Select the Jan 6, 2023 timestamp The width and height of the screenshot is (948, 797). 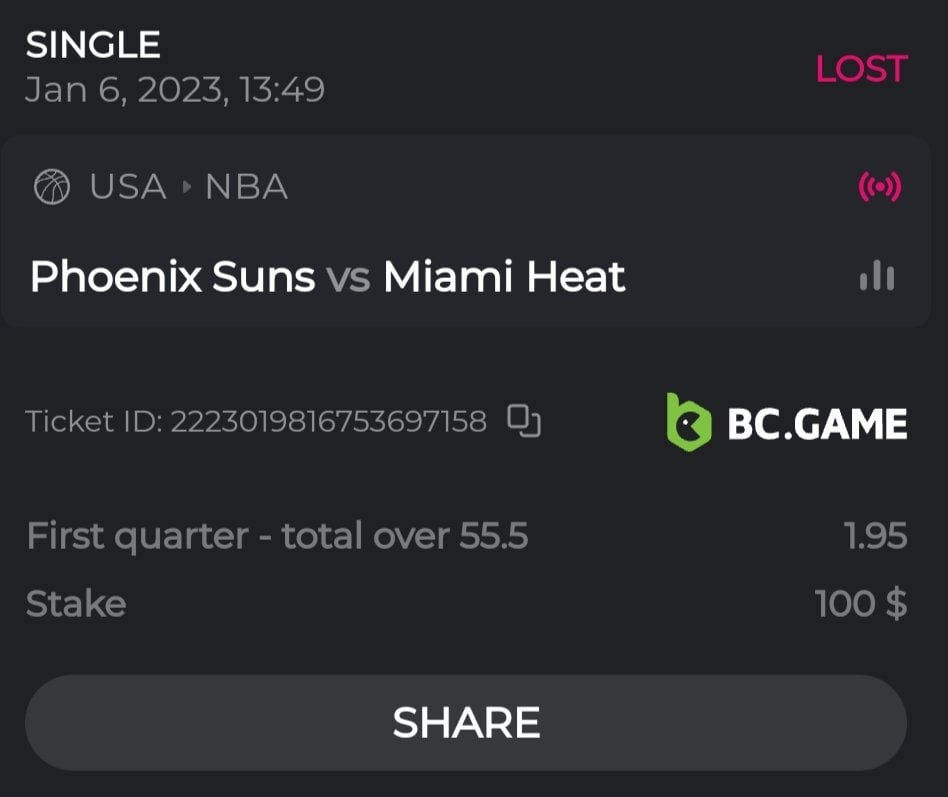(175, 90)
